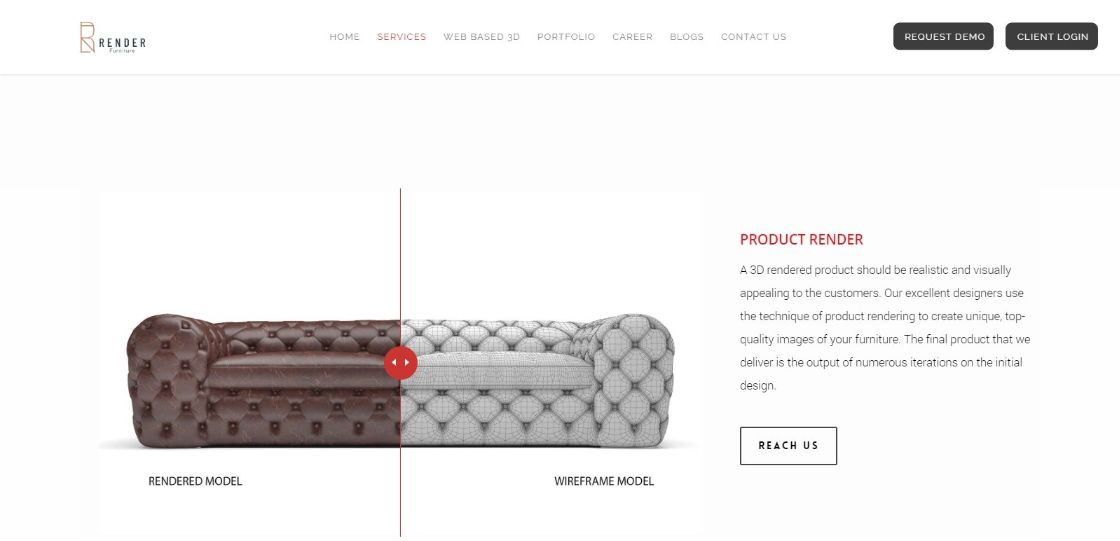Click the Rendered Model label

point(195,481)
